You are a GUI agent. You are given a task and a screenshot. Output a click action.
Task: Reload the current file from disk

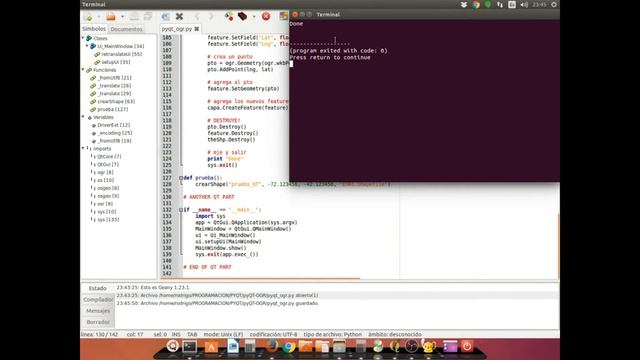point(165,17)
